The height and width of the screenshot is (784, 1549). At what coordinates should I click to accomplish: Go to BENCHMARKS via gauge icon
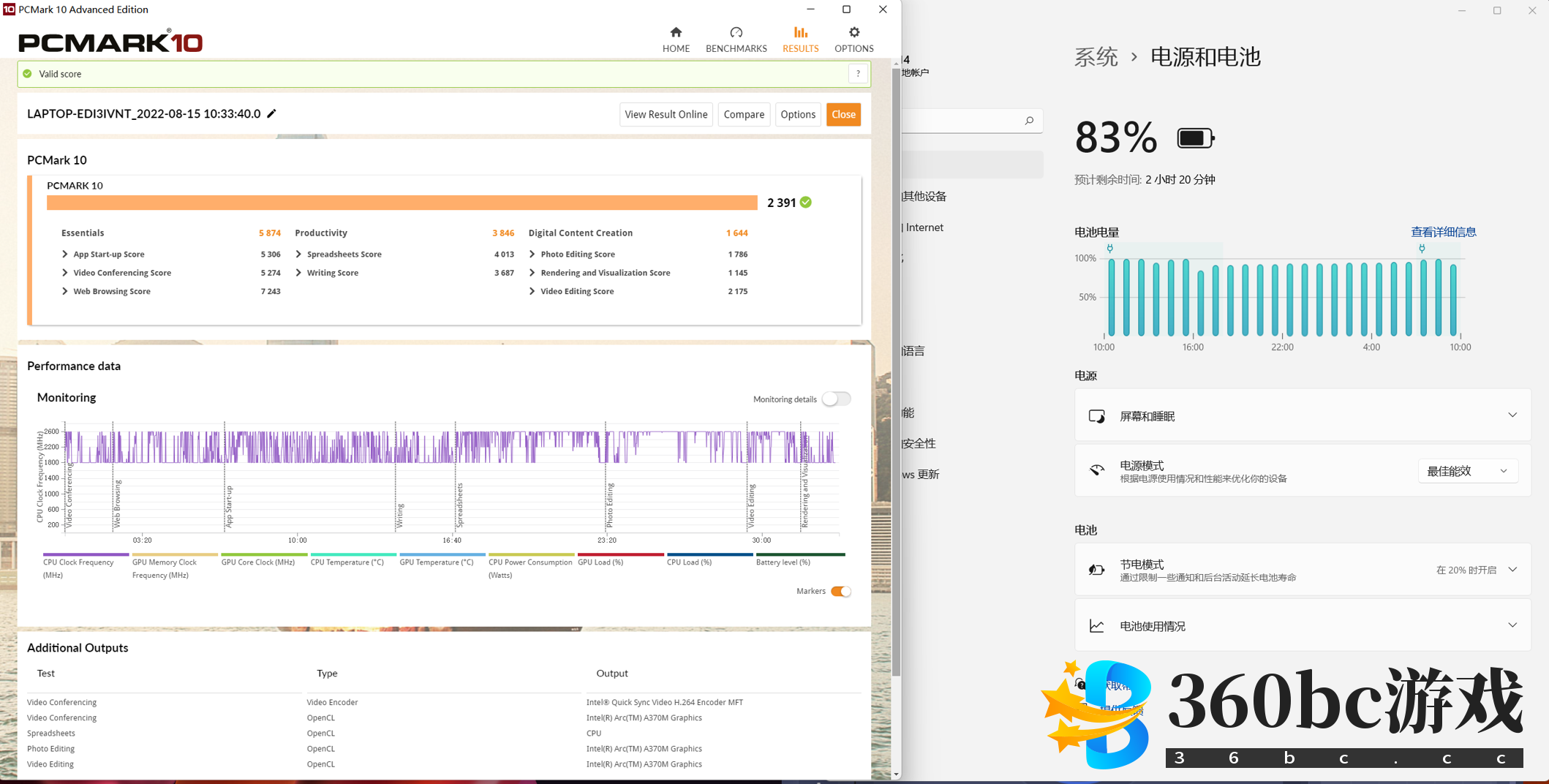(x=736, y=32)
